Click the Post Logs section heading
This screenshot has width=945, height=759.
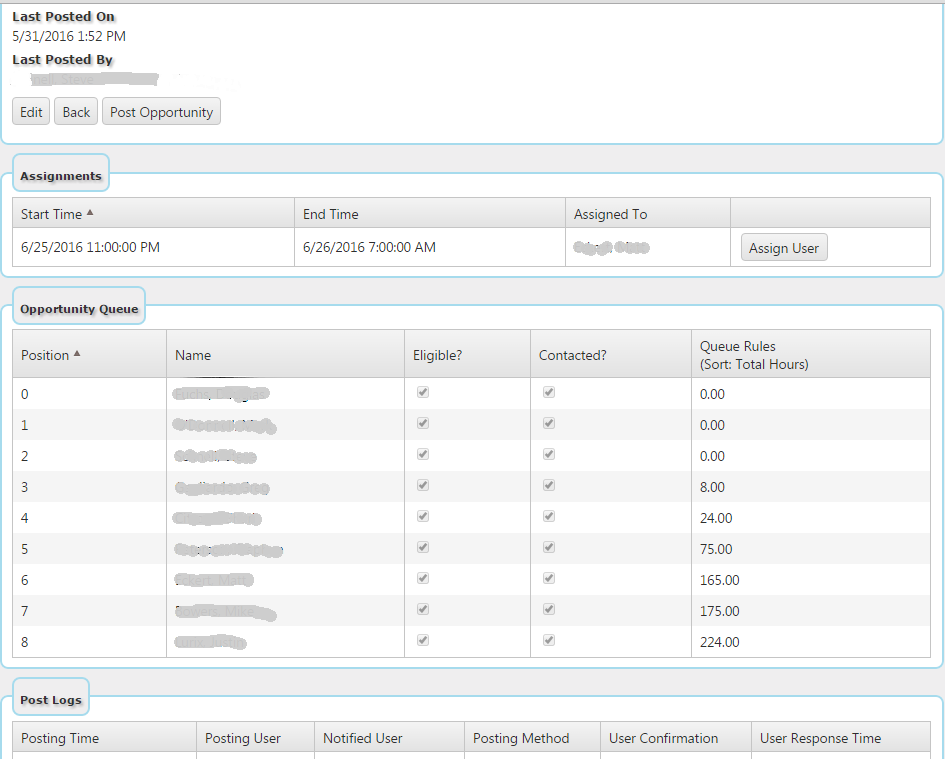click(x=51, y=700)
